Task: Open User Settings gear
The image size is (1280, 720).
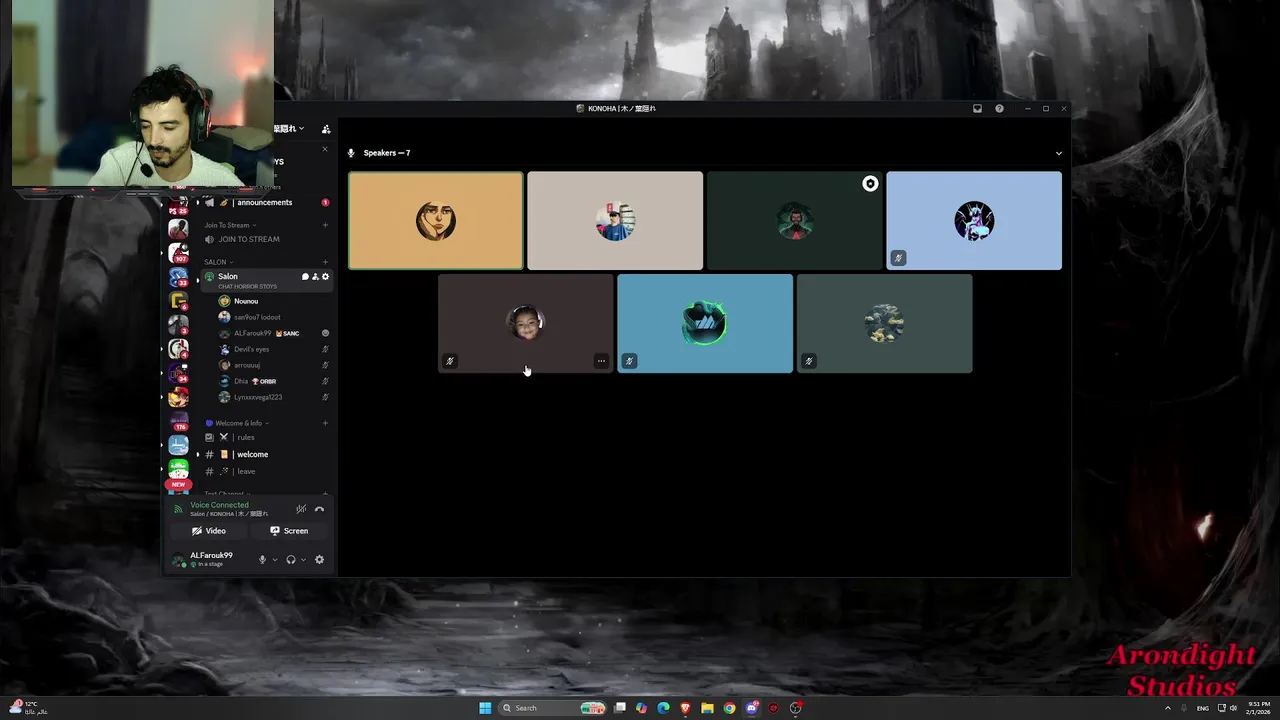Action: pyautogui.click(x=320, y=559)
